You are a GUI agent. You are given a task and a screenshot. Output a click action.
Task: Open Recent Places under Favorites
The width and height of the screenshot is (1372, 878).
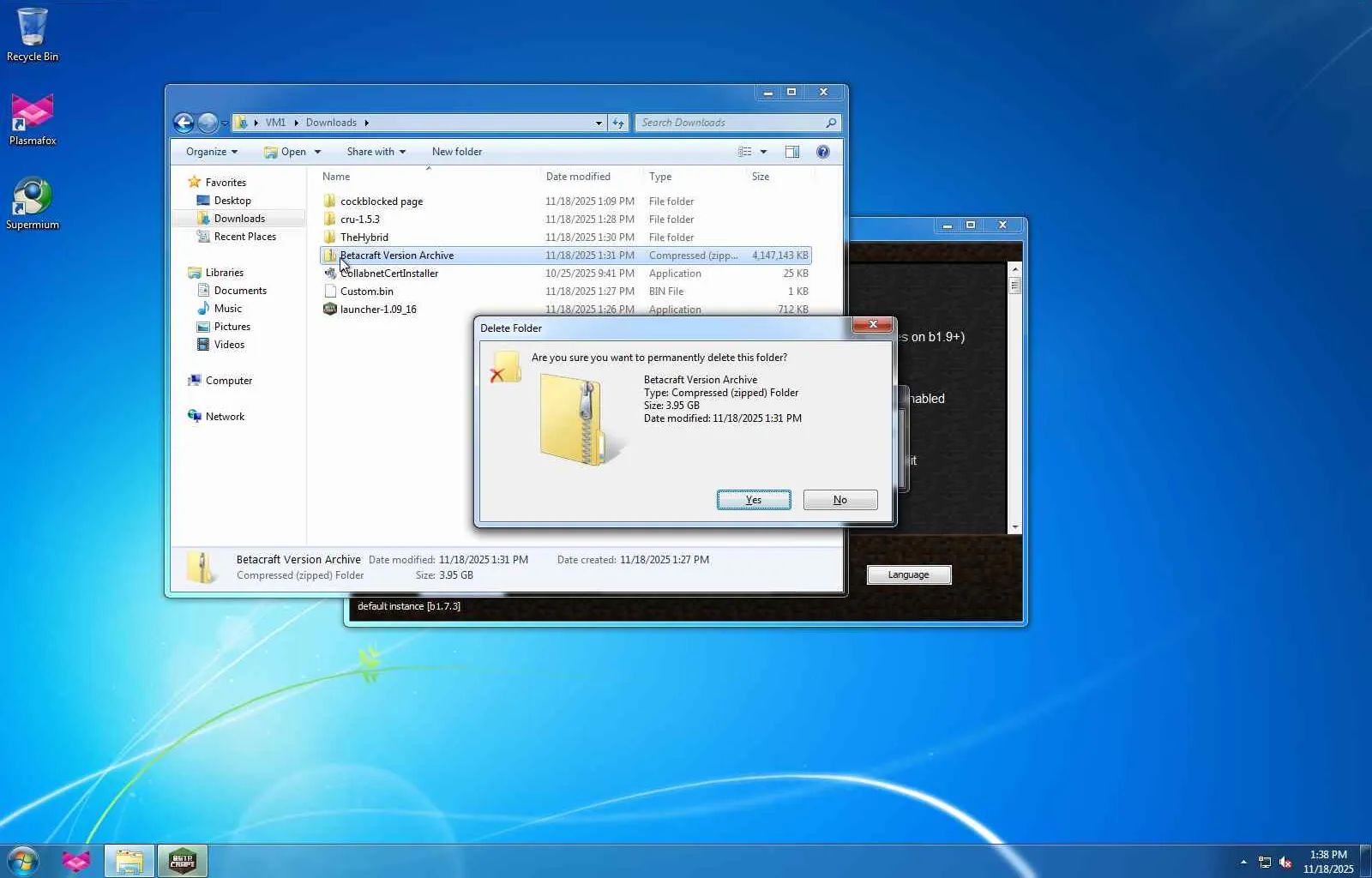[245, 237]
